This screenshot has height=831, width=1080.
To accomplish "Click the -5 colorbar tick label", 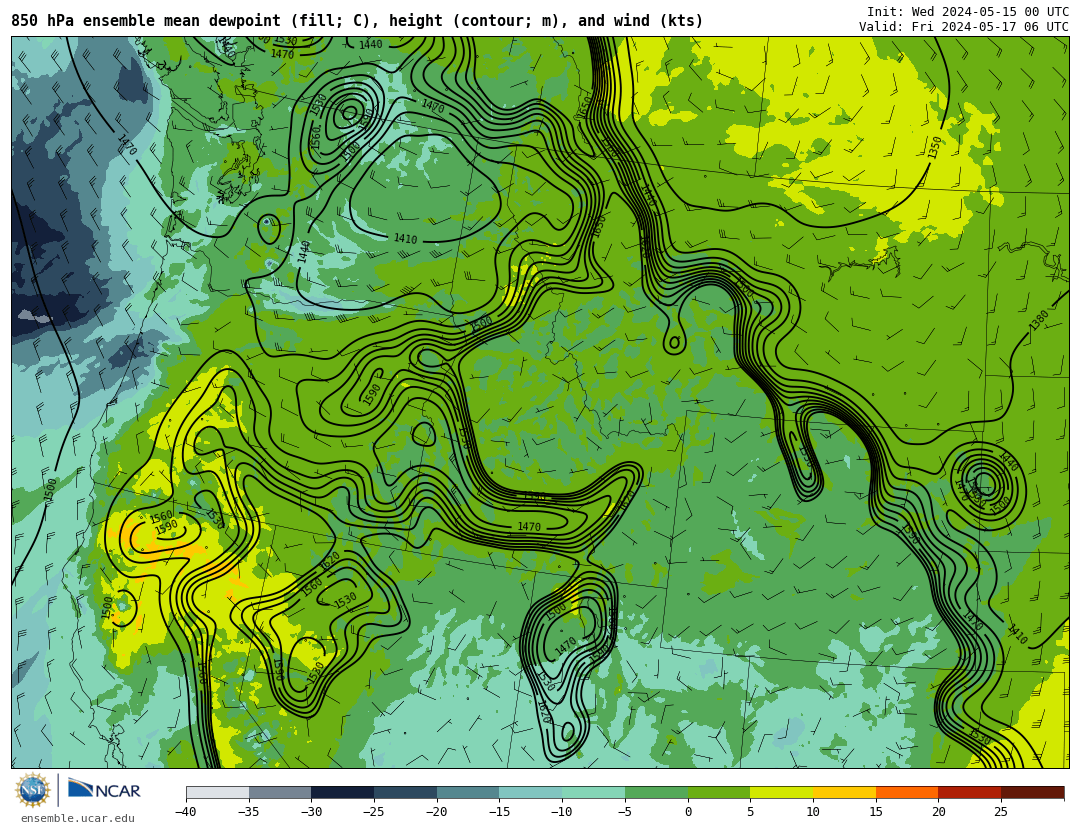I will [624, 812].
